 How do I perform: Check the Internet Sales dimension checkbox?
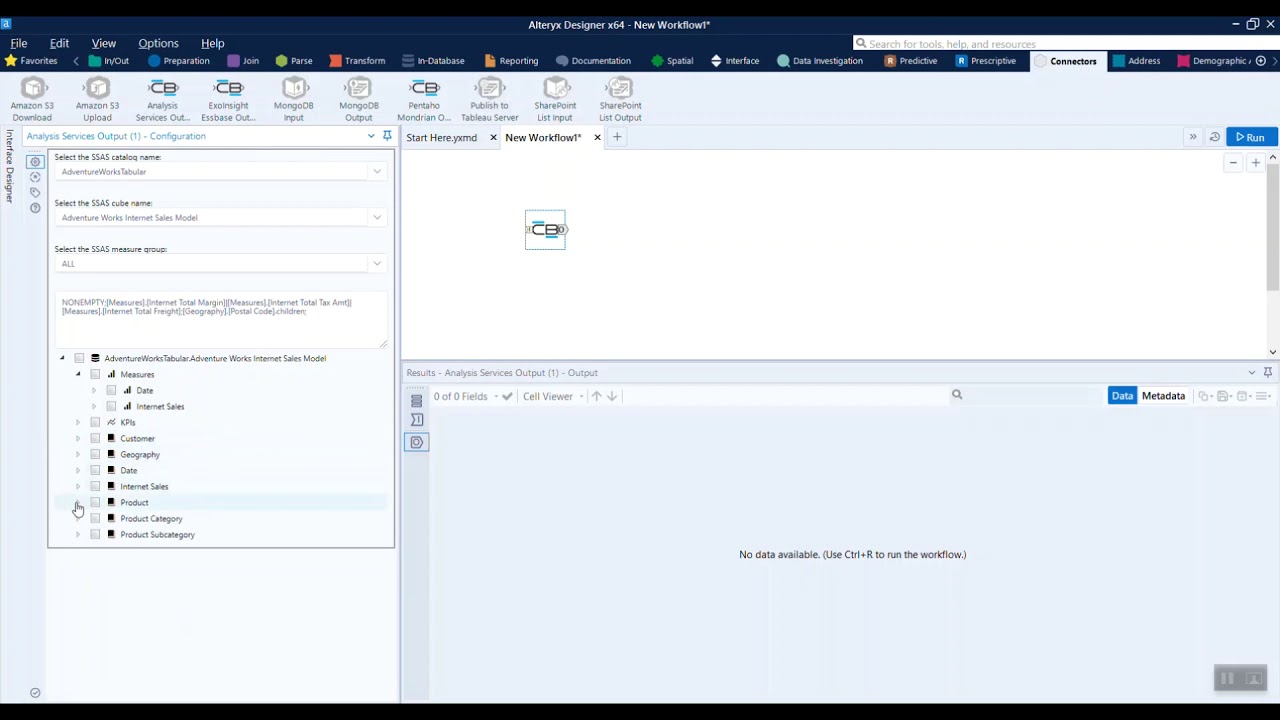95,486
